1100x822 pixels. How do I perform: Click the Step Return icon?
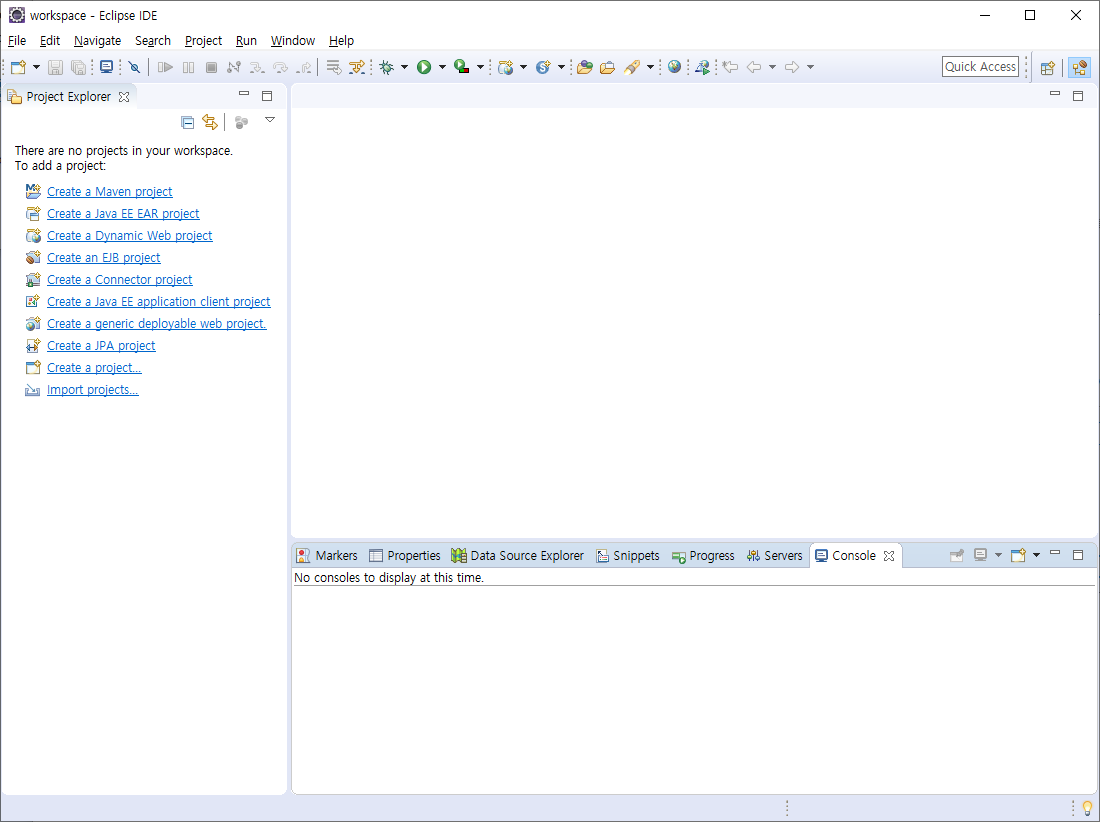click(304, 67)
